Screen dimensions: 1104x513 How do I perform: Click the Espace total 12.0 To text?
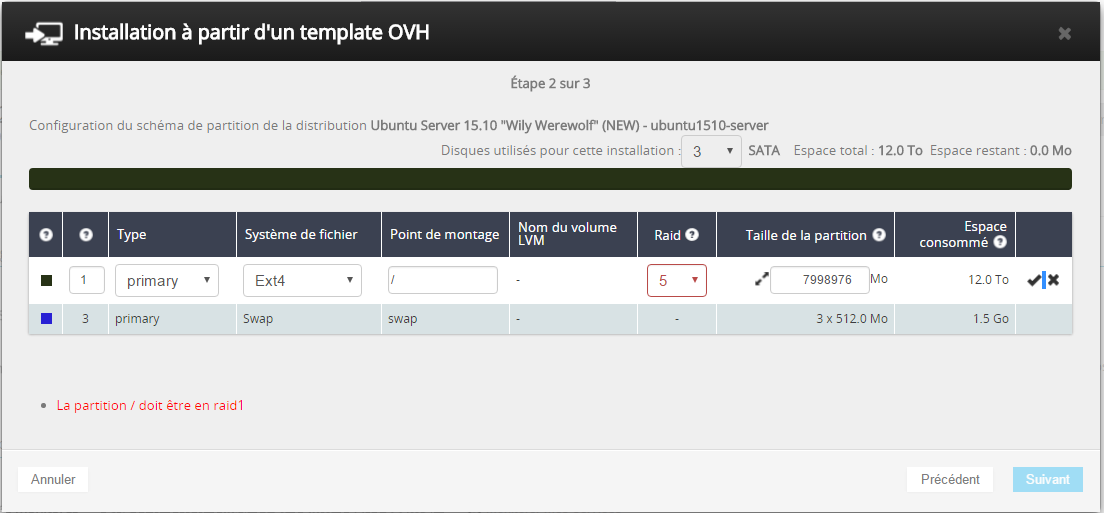(x=858, y=151)
